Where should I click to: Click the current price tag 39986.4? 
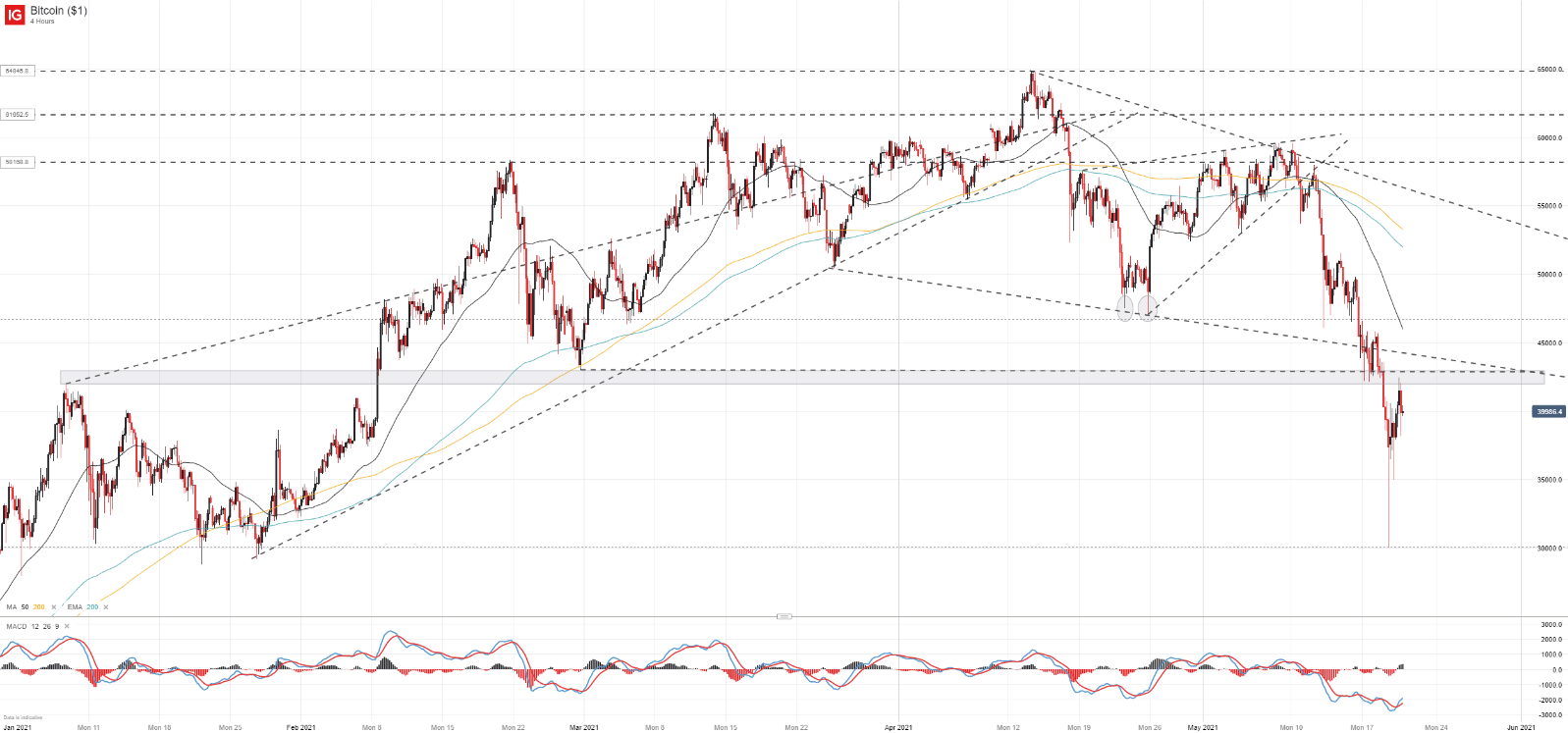(1548, 412)
